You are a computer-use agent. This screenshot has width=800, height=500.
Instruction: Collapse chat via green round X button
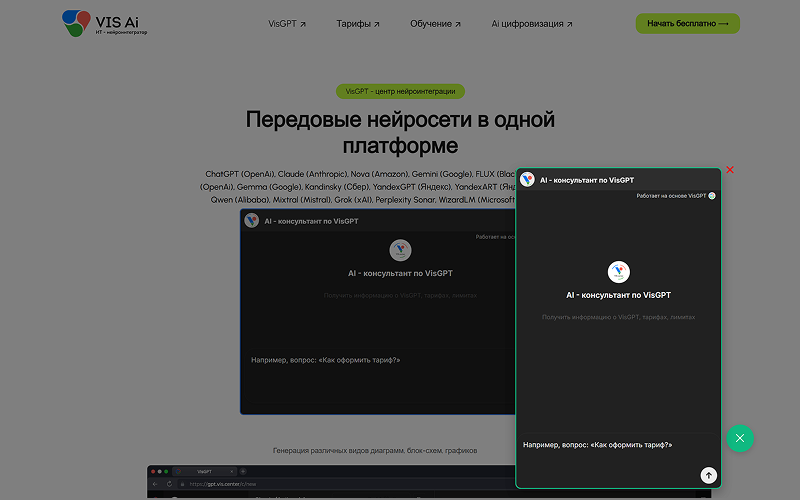(739, 438)
